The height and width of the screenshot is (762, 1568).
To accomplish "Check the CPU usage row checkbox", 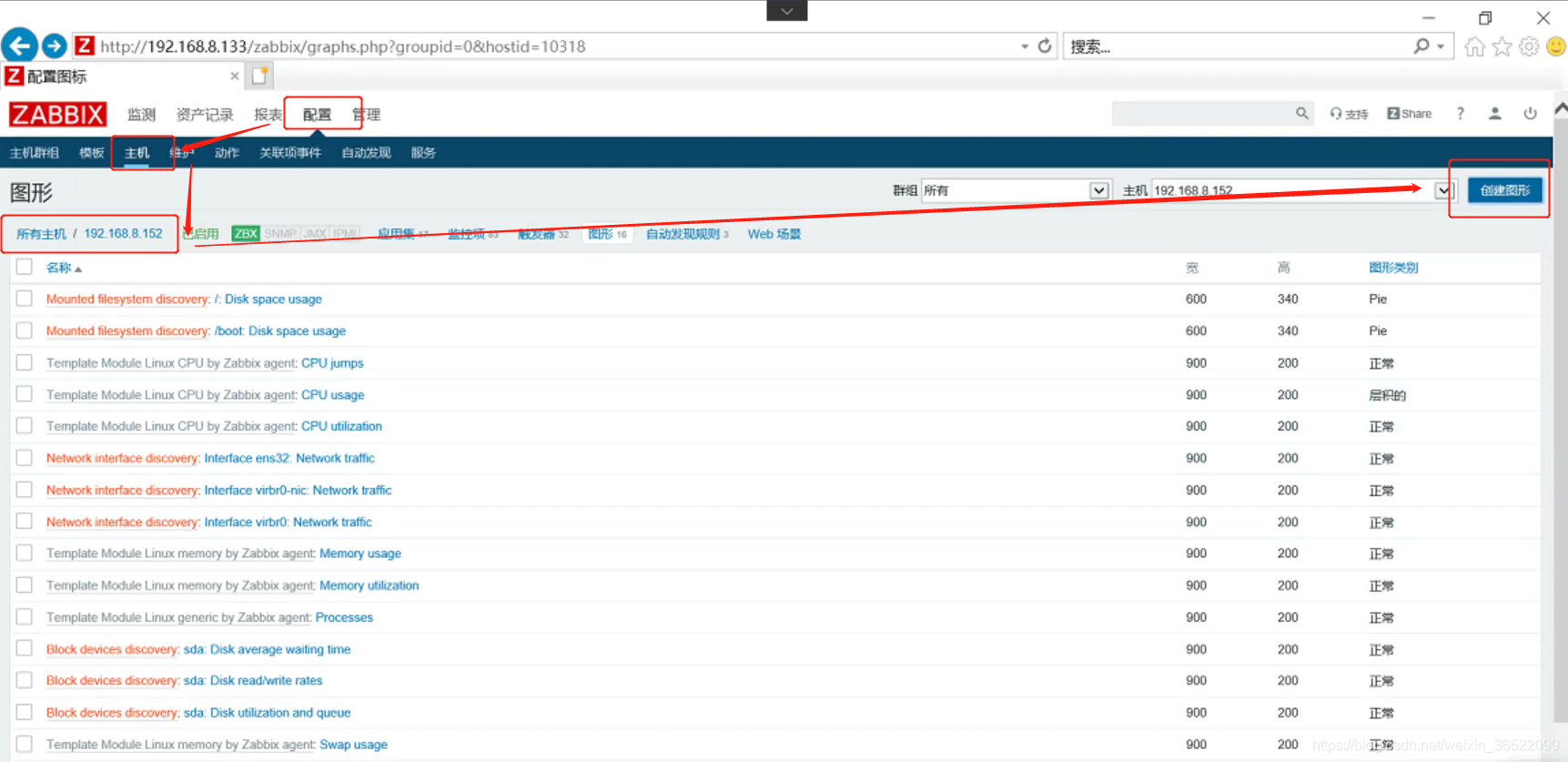I will [25, 394].
